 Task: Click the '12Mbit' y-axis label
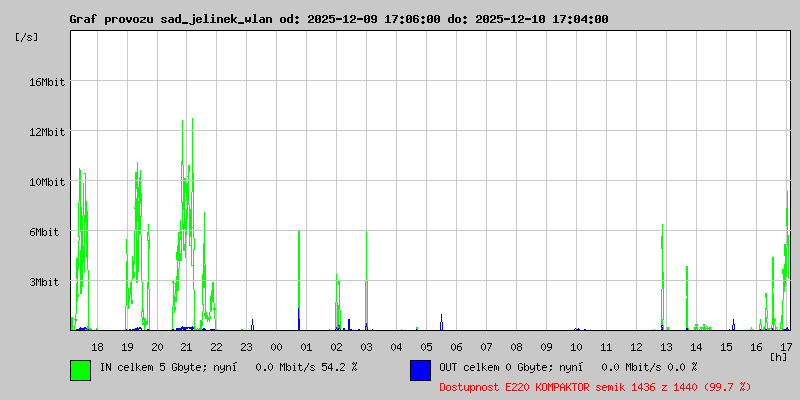pos(47,133)
